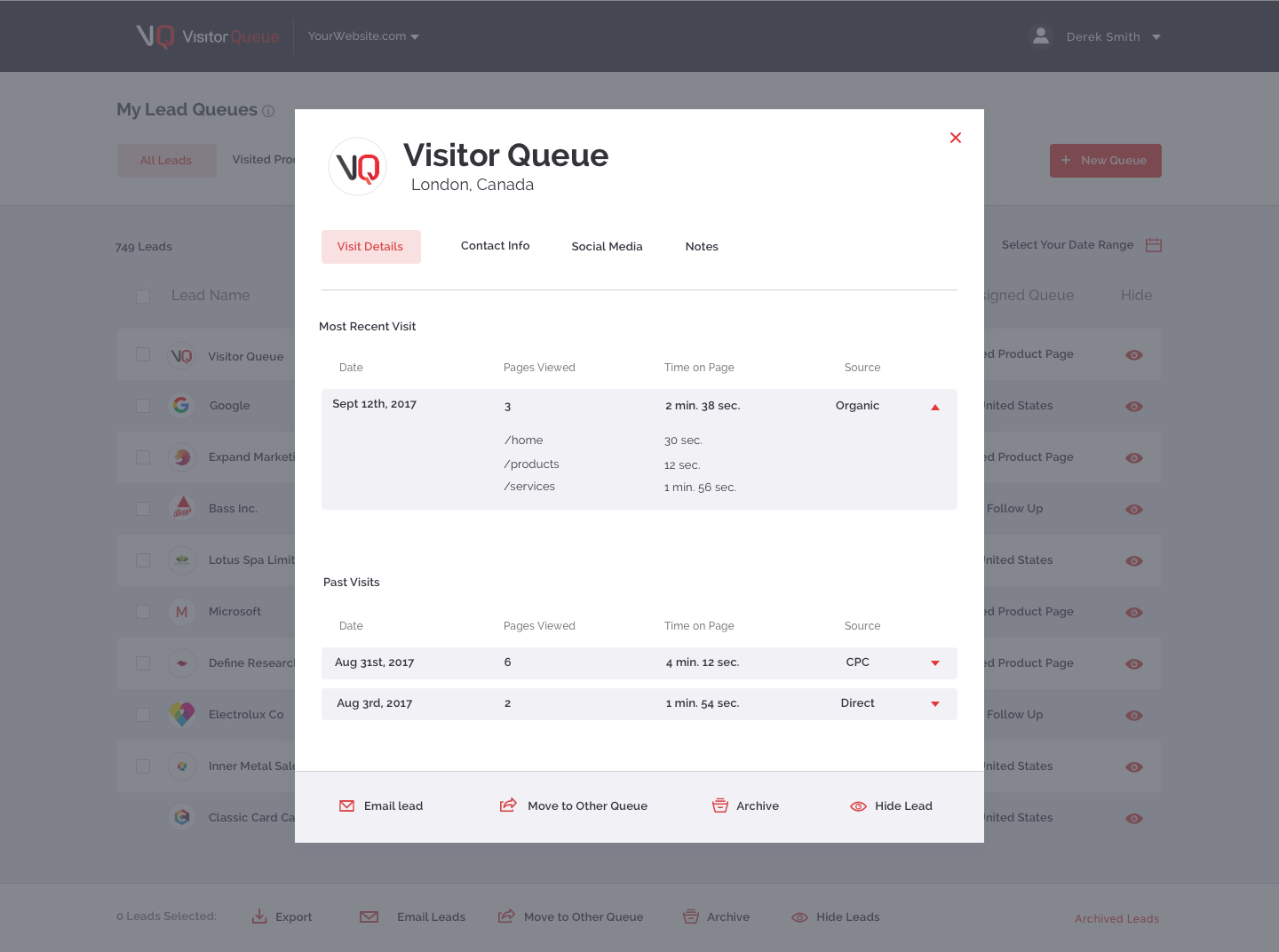The image size is (1279, 952).
Task: Click the Hide Lead eye icon
Action: [858, 806]
